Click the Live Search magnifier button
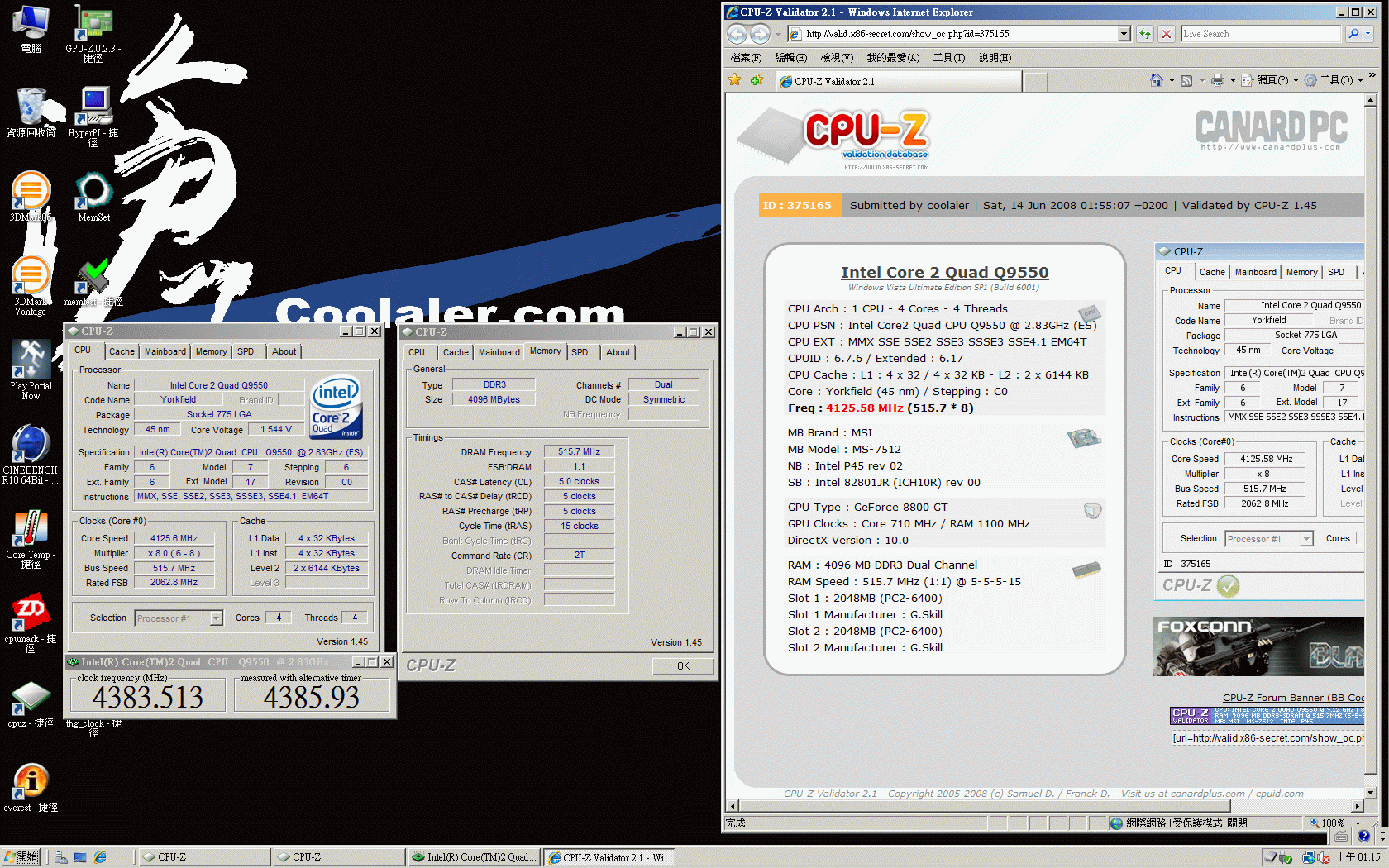This screenshot has height=868, width=1389. 1353,34
